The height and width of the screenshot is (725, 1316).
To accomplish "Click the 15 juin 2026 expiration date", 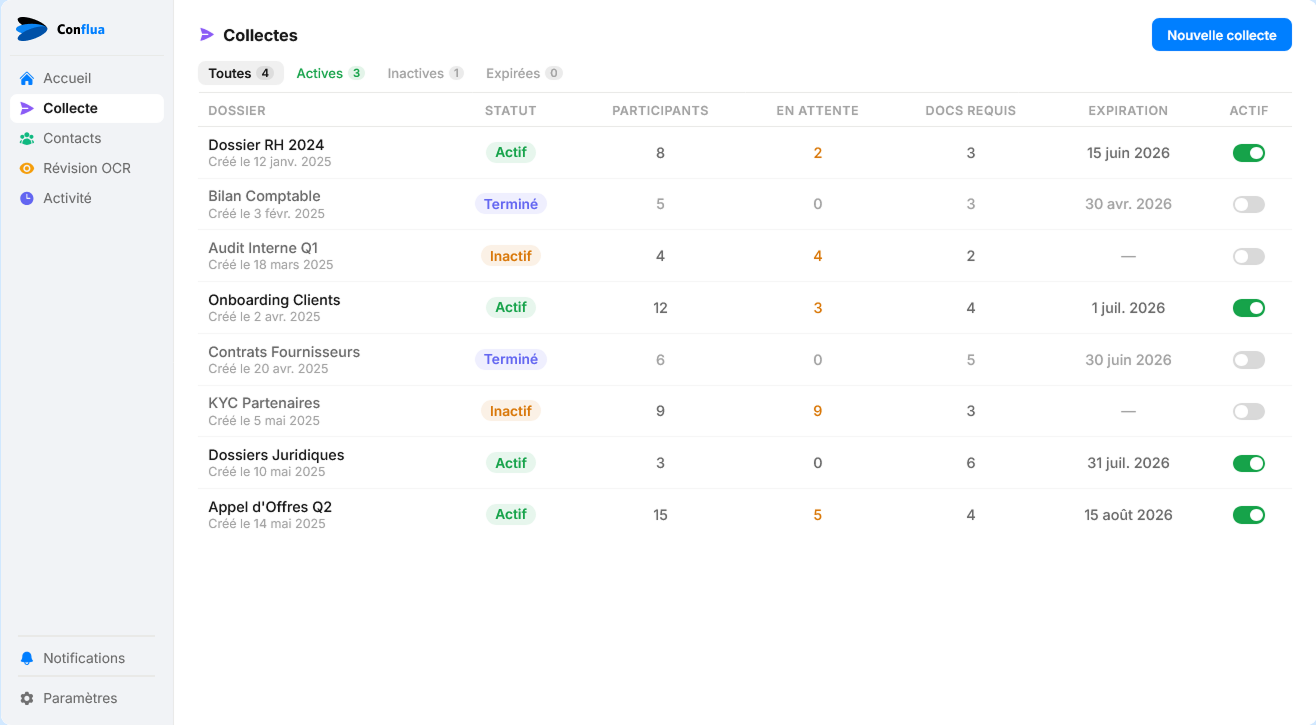I will point(1128,153).
